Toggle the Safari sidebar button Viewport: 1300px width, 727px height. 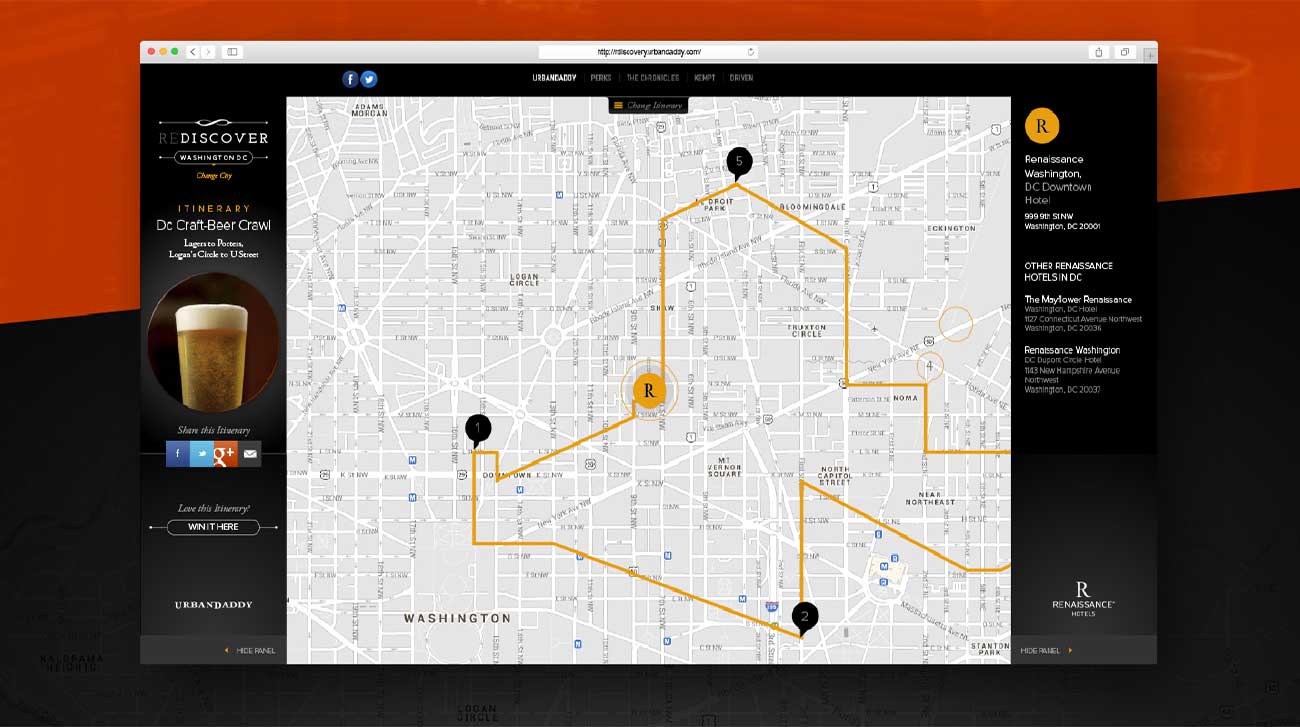coord(231,52)
